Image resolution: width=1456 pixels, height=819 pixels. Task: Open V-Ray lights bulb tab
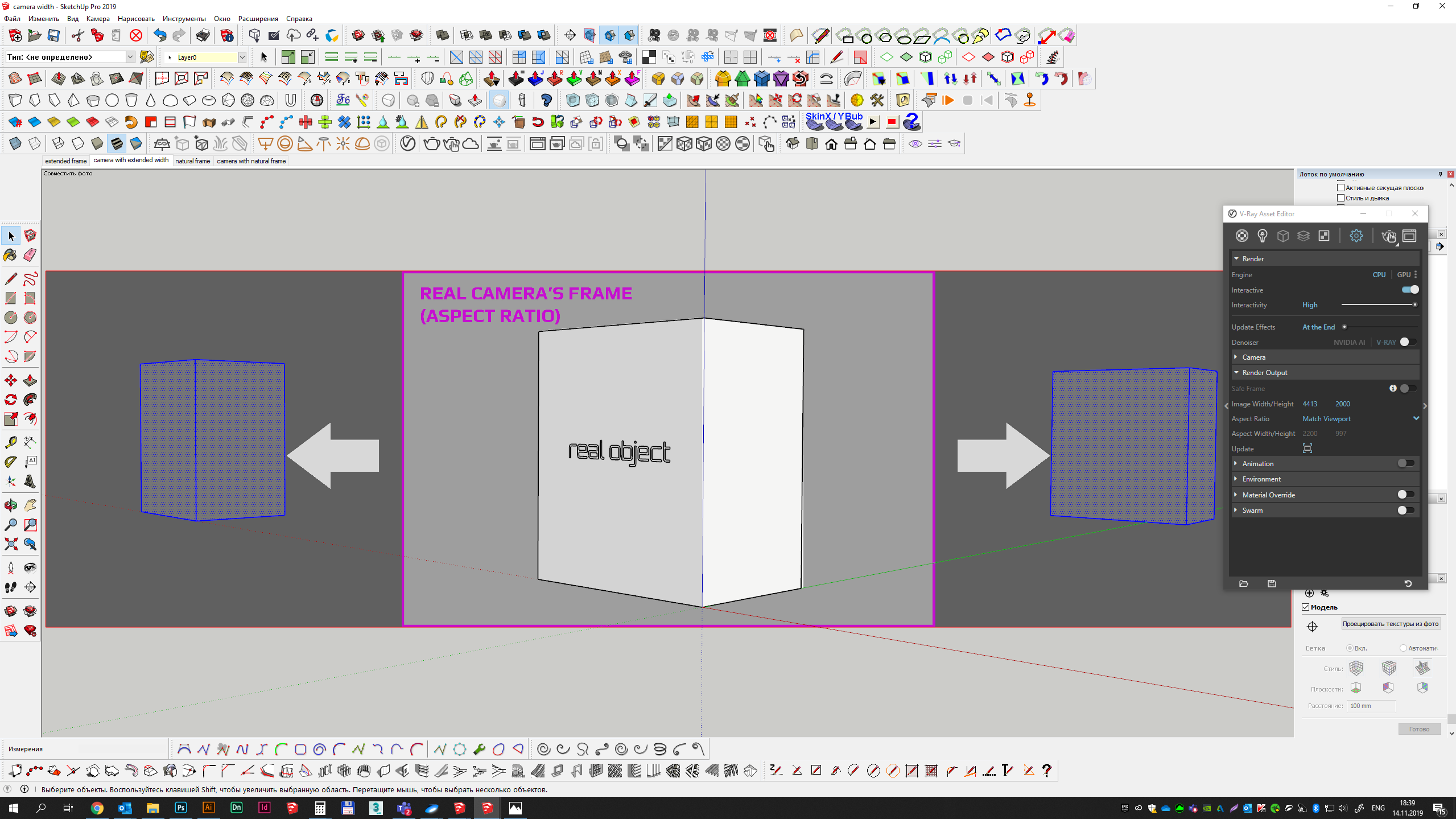pos(1262,236)
